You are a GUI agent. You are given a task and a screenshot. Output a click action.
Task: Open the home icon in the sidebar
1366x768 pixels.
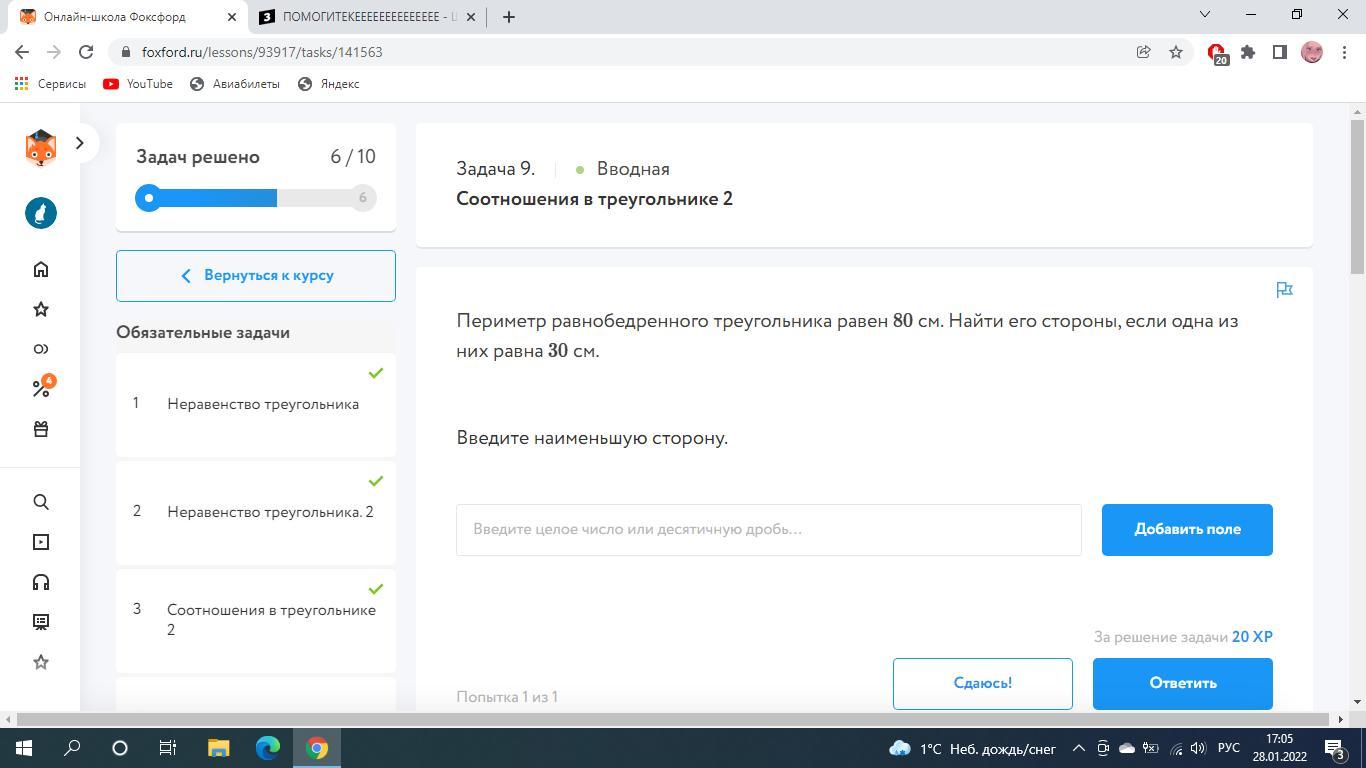click(x=41, y=269)
